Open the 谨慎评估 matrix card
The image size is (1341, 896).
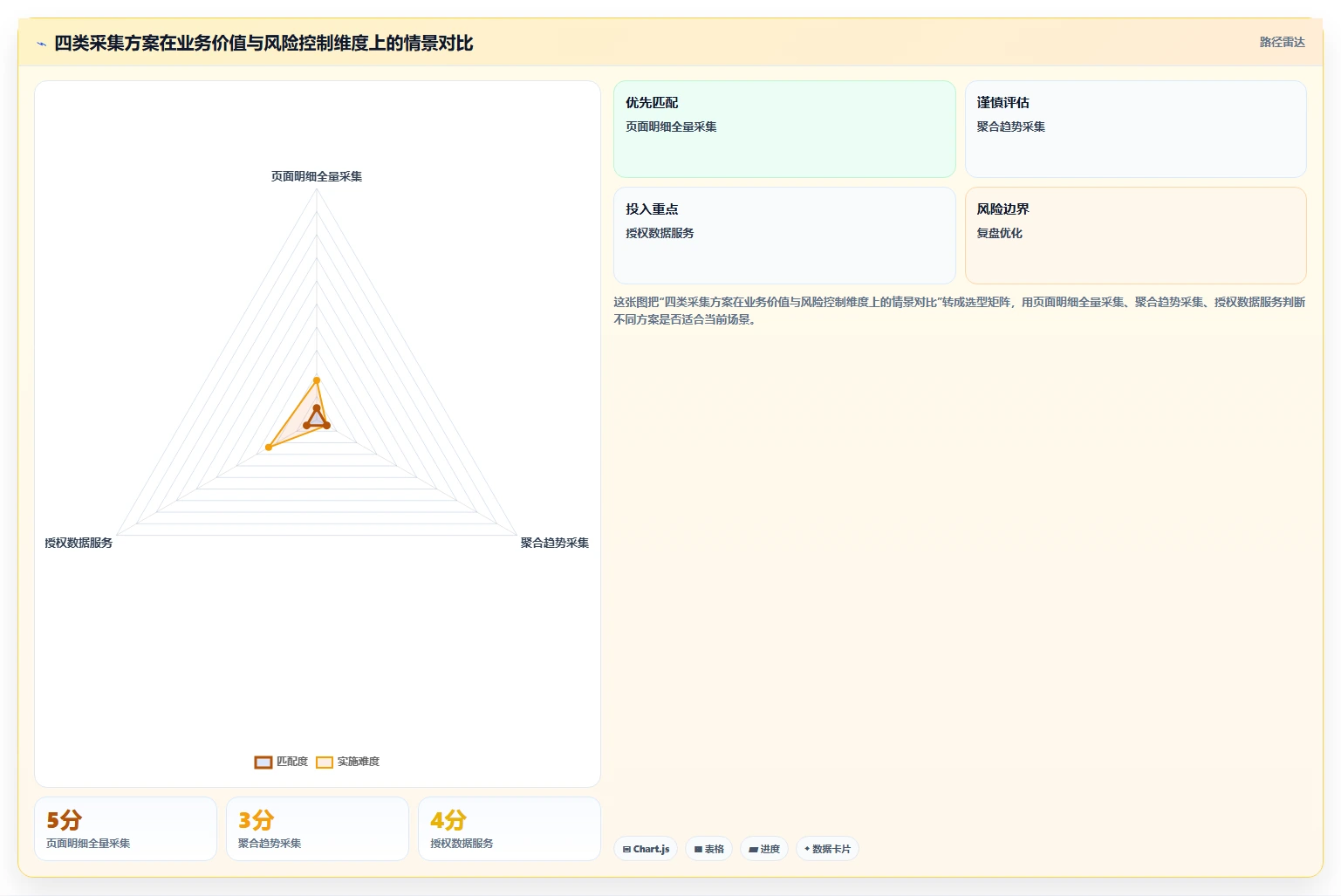point(1135,129)
